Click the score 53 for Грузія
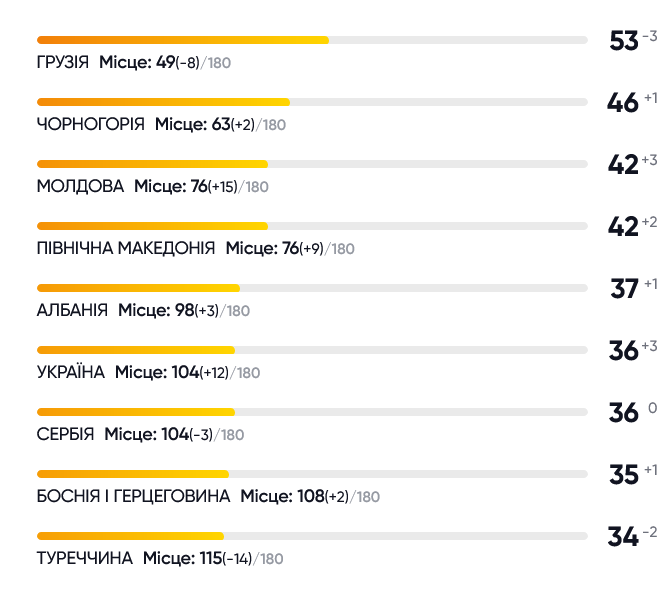This screenshot has height=591, width=670. pyautogui.click(x=624, y=41)
